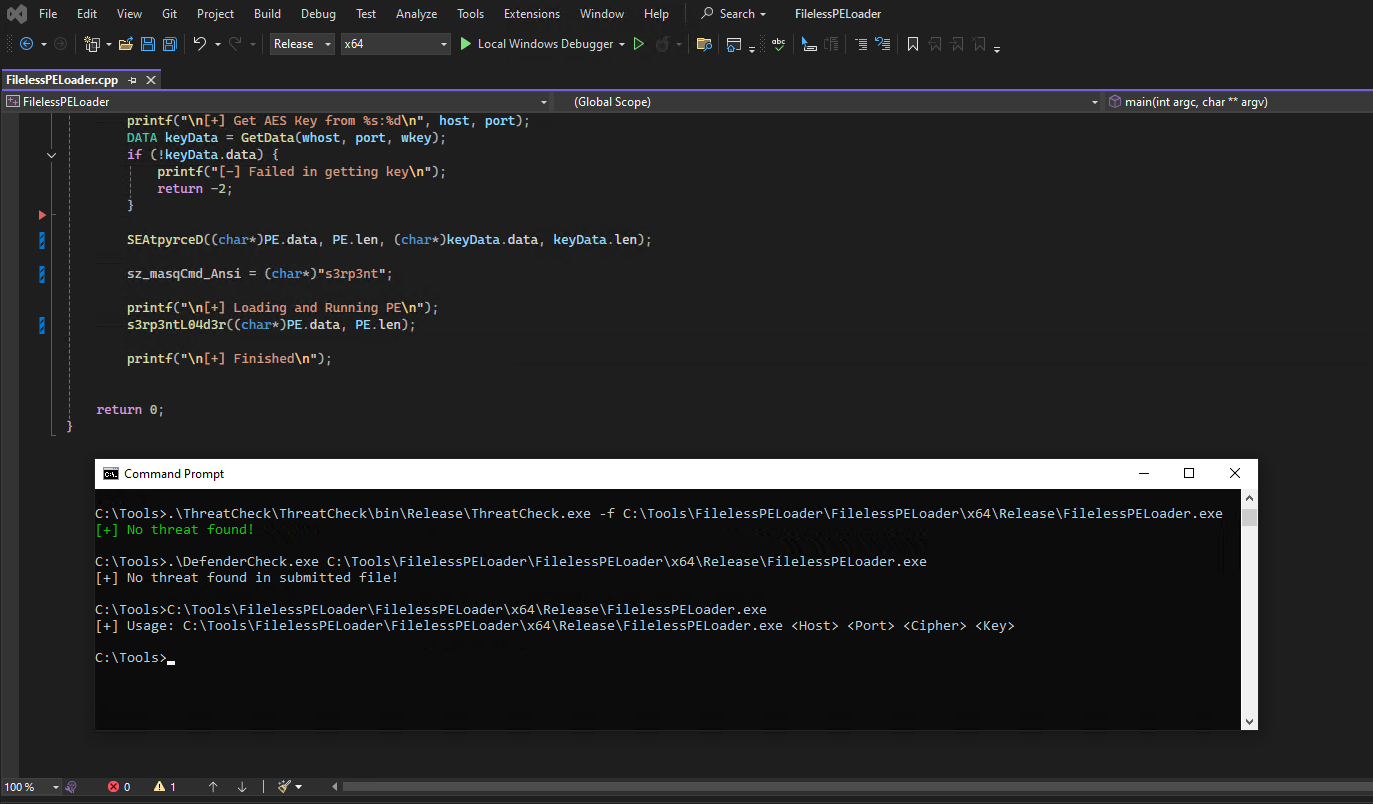This screenshot has width=1373, height=804.
Task: Start the Local Windows Debugger
Action: tap(537, 44)
